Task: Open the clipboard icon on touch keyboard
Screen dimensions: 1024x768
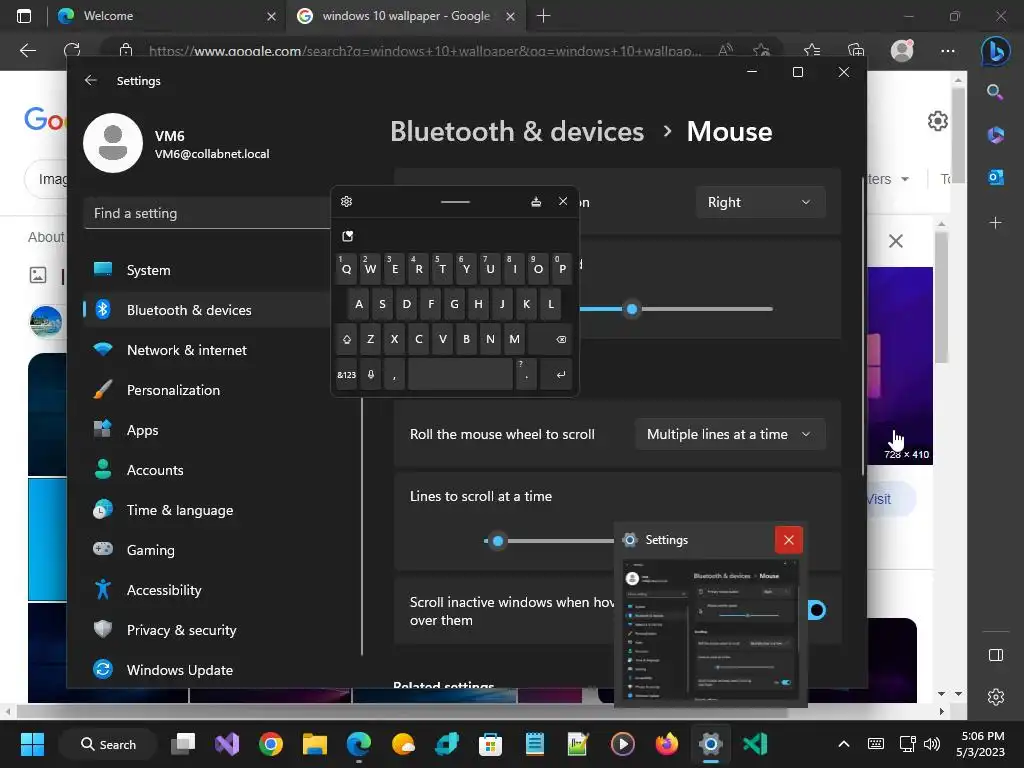Action: pyautogui.click(x=347, y=236)
